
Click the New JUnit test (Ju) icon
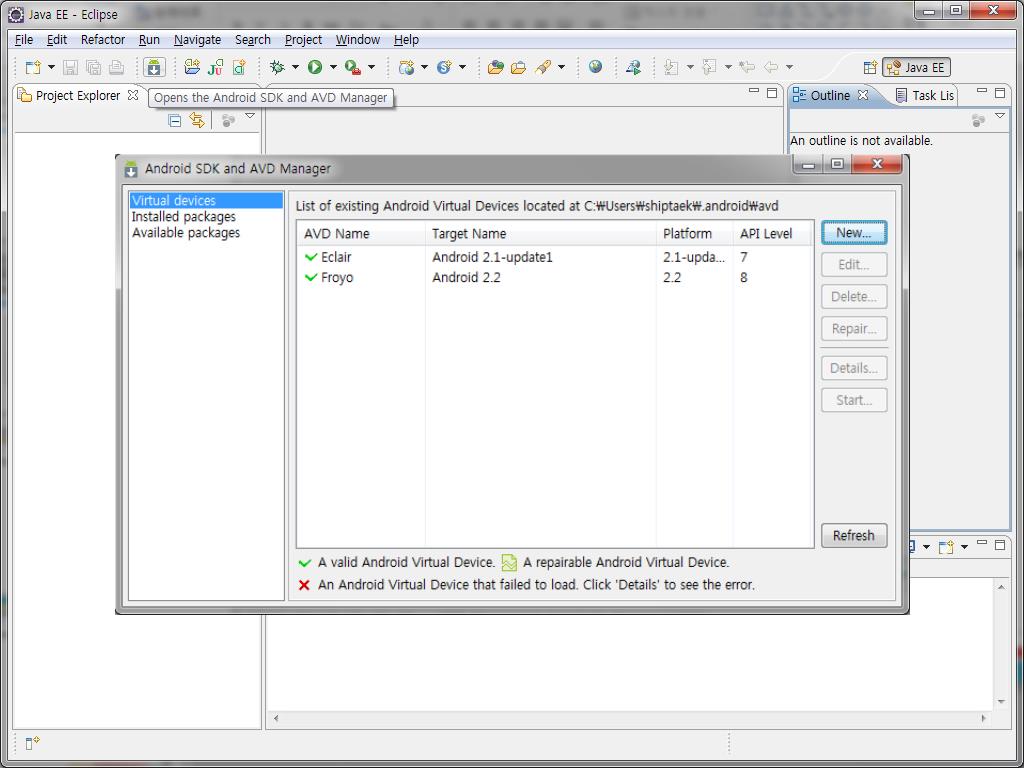pyautogui.click(x=216, y=67)
